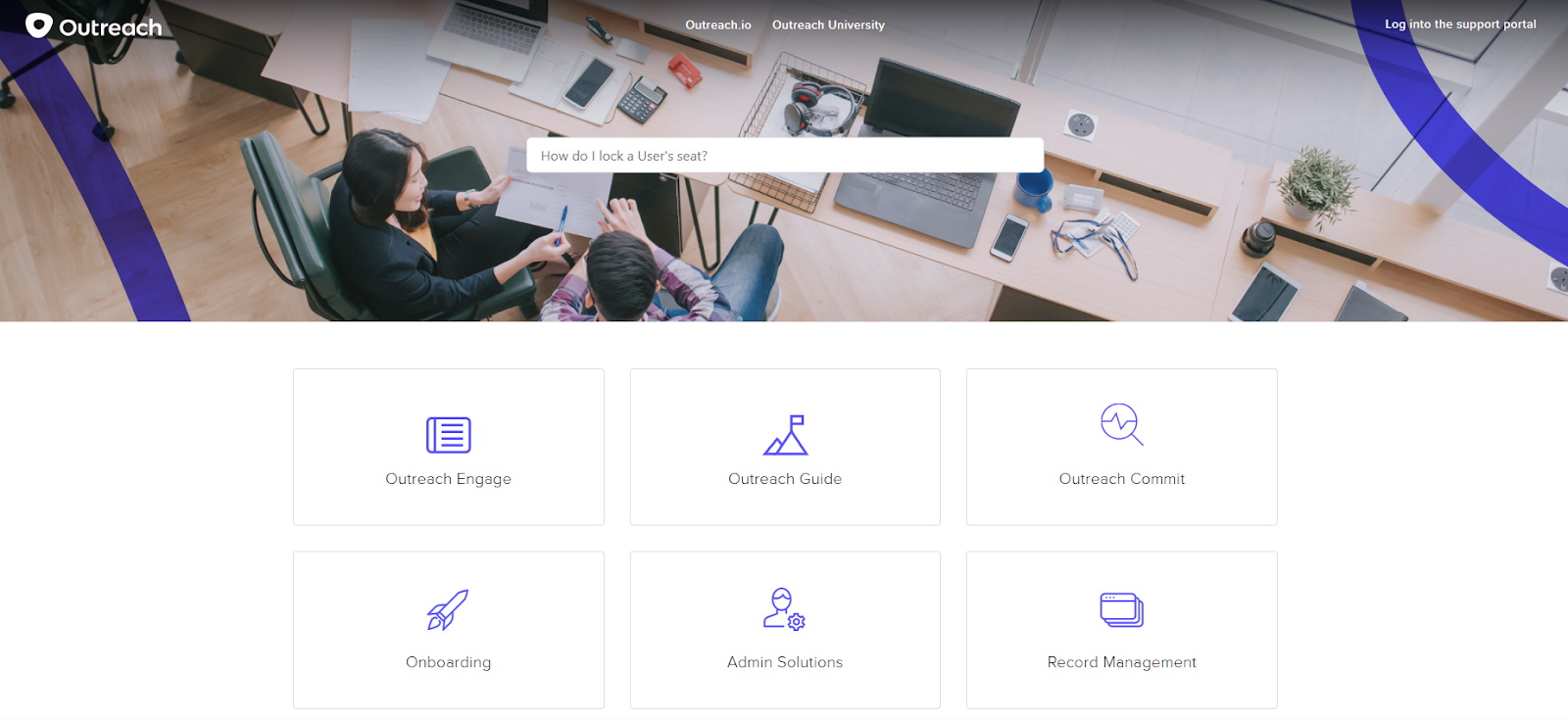1568x720 pixels.
Task: Log into the support portal
Action: click(1460, 24)
